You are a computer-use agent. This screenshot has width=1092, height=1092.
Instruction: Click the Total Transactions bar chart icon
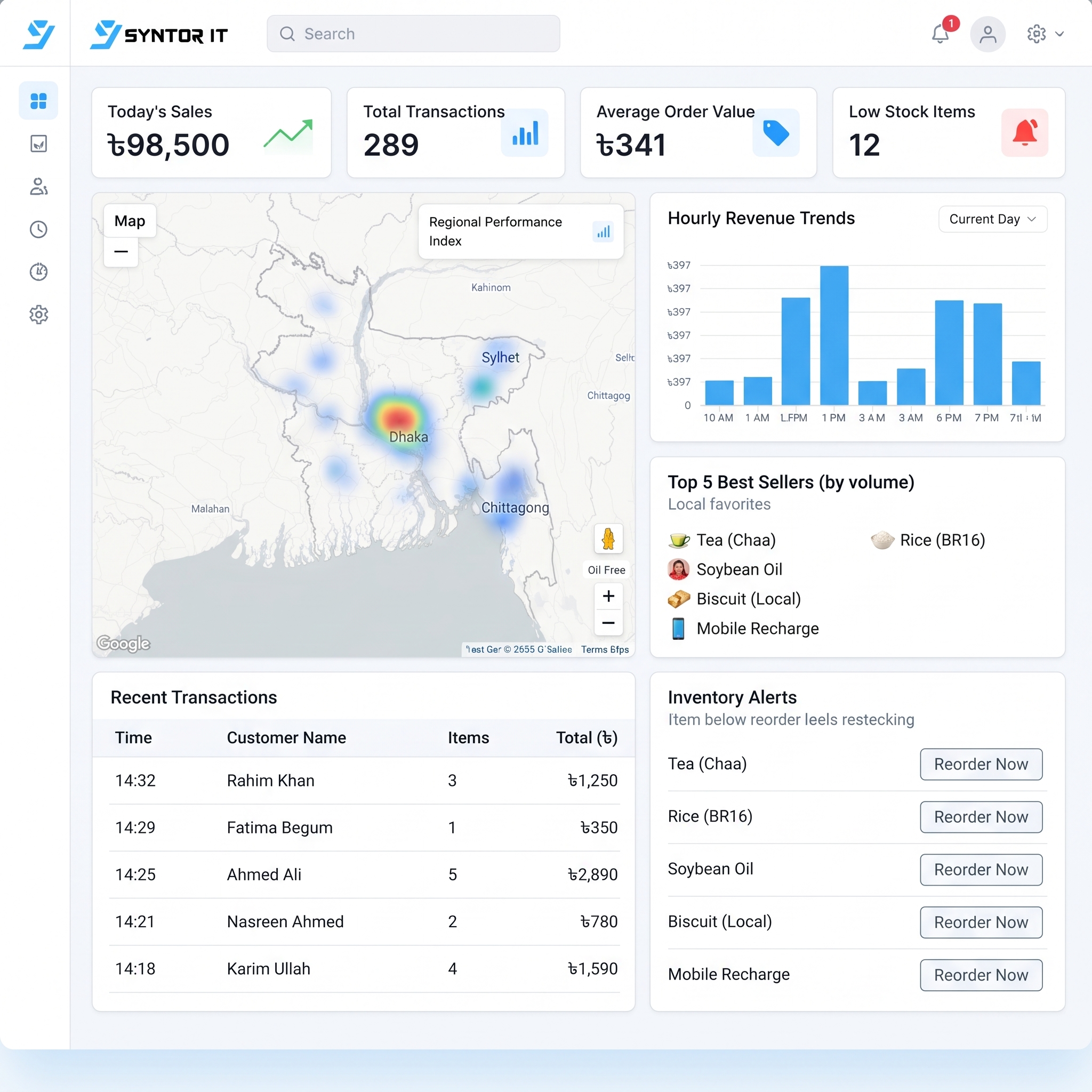click(525, 133)
